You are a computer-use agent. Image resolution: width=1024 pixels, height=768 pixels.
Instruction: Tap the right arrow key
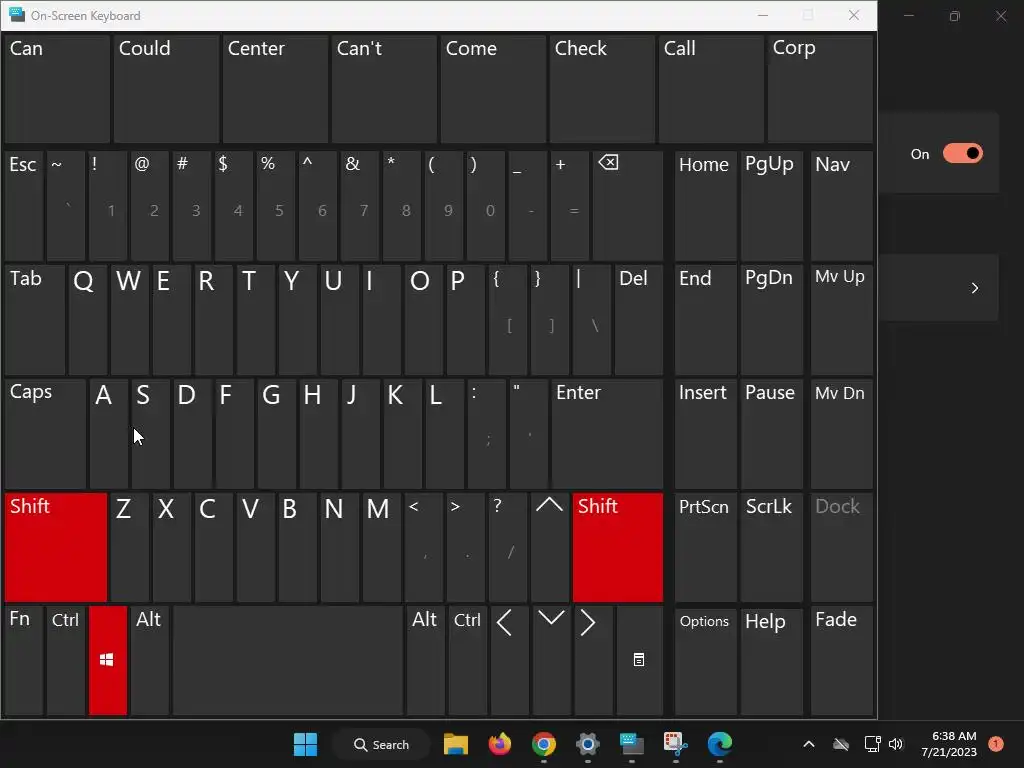point(593,660)
